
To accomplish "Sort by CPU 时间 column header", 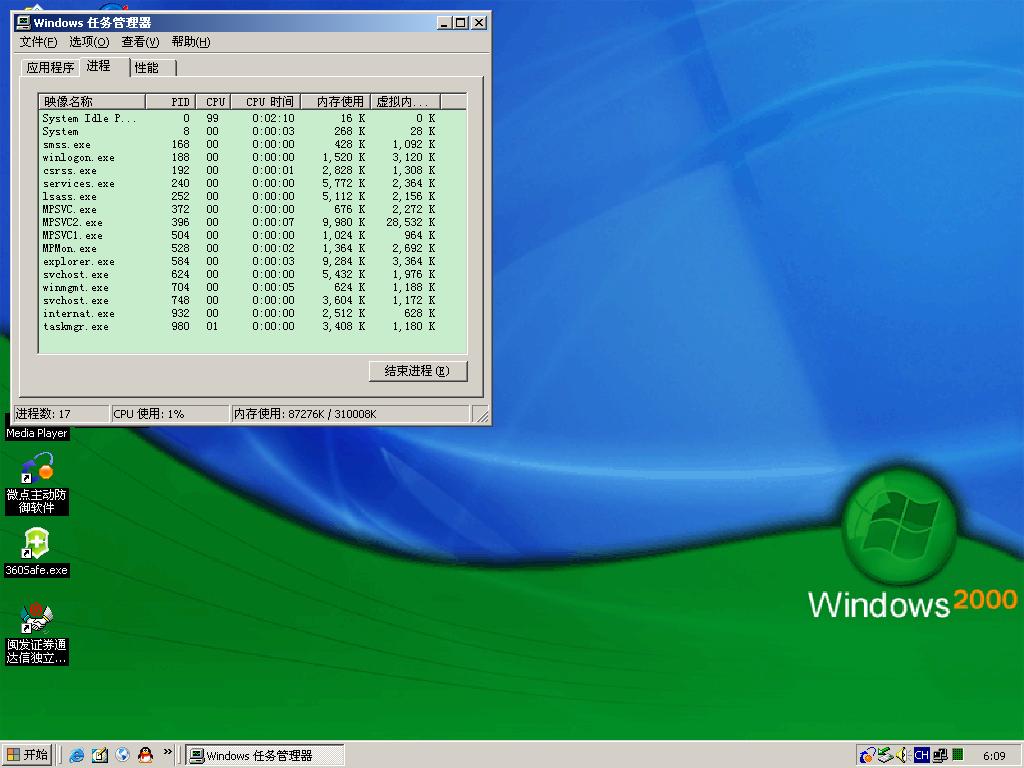I will click(266, 101).
